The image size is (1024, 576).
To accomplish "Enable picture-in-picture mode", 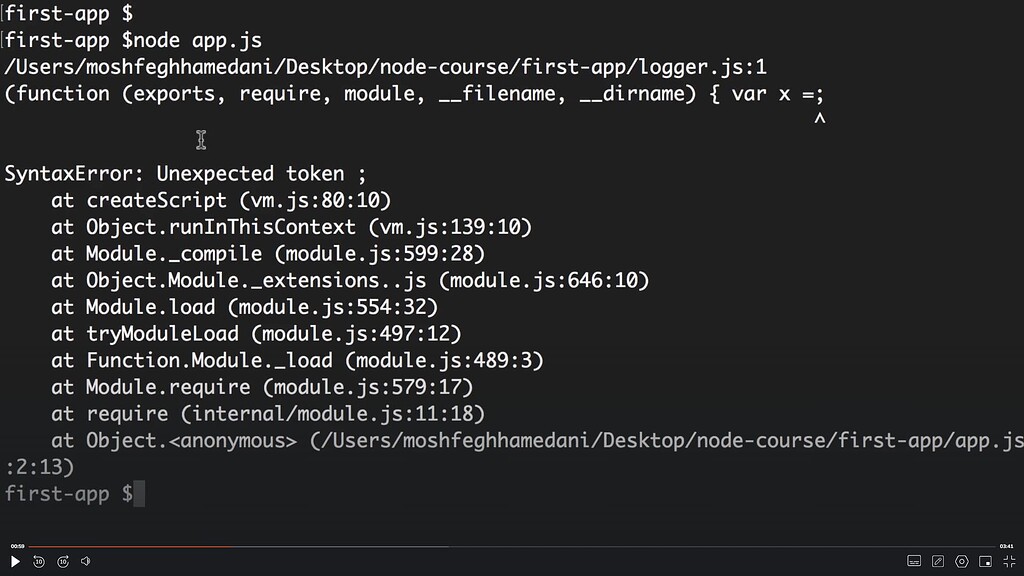I will coord(984,561).
